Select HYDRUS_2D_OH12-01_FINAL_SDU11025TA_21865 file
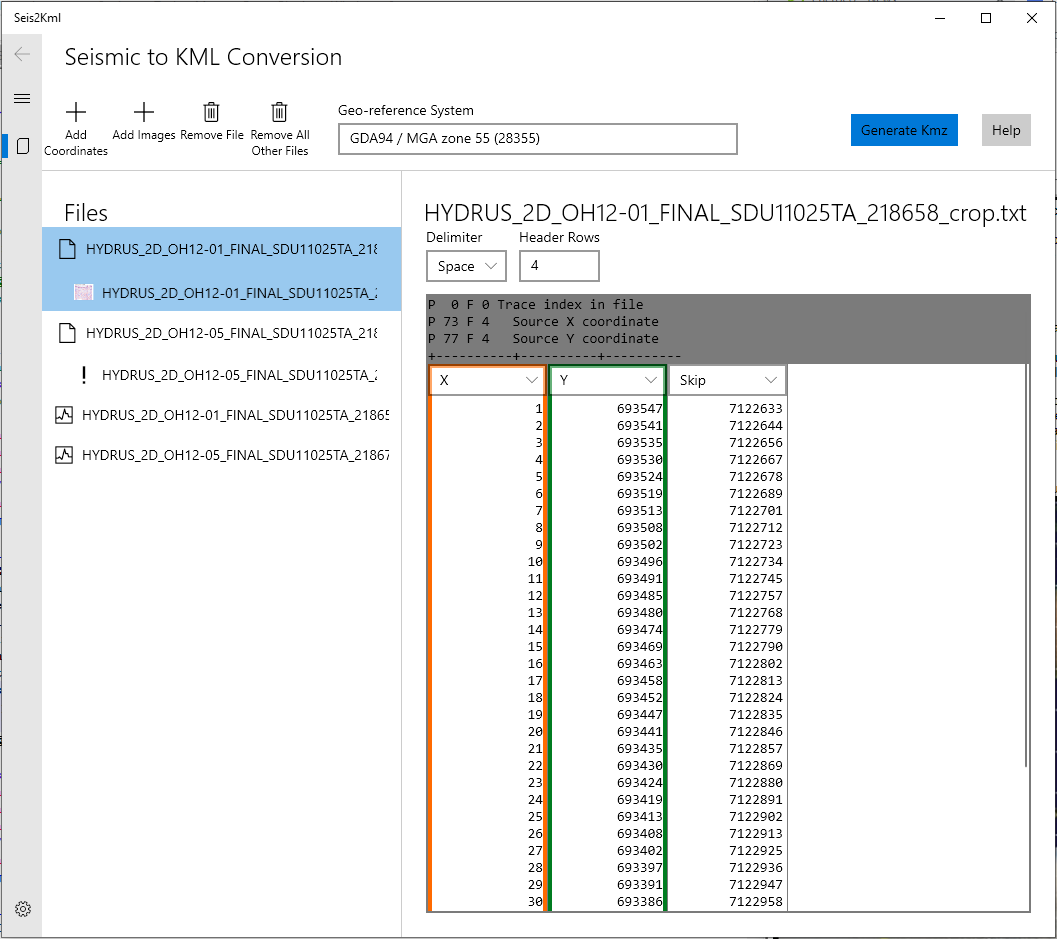The image size is (1057, 939). coord(222,415)
